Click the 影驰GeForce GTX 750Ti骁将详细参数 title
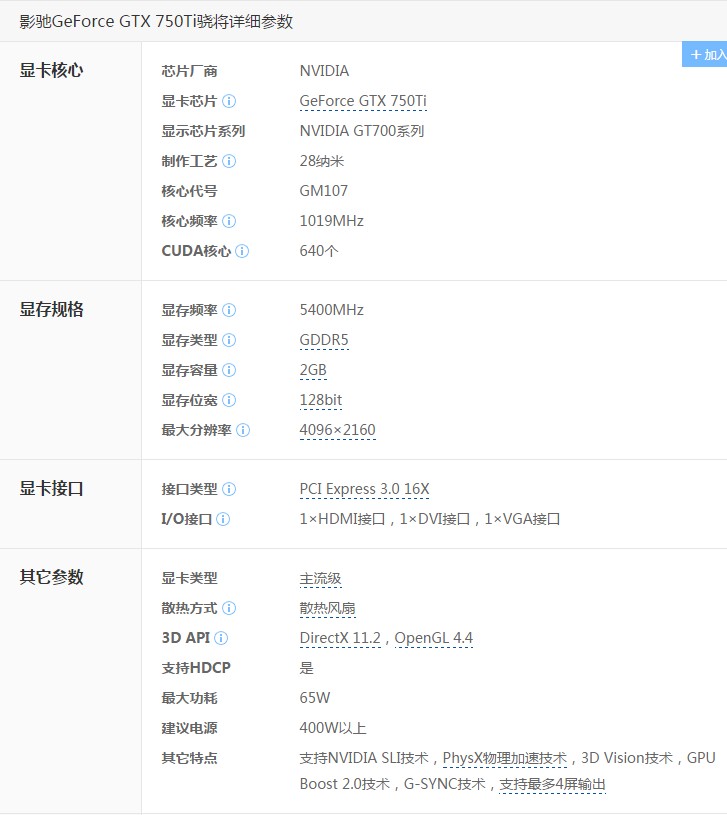The height and width of the screenshot is (815, 727). (156, 21)
